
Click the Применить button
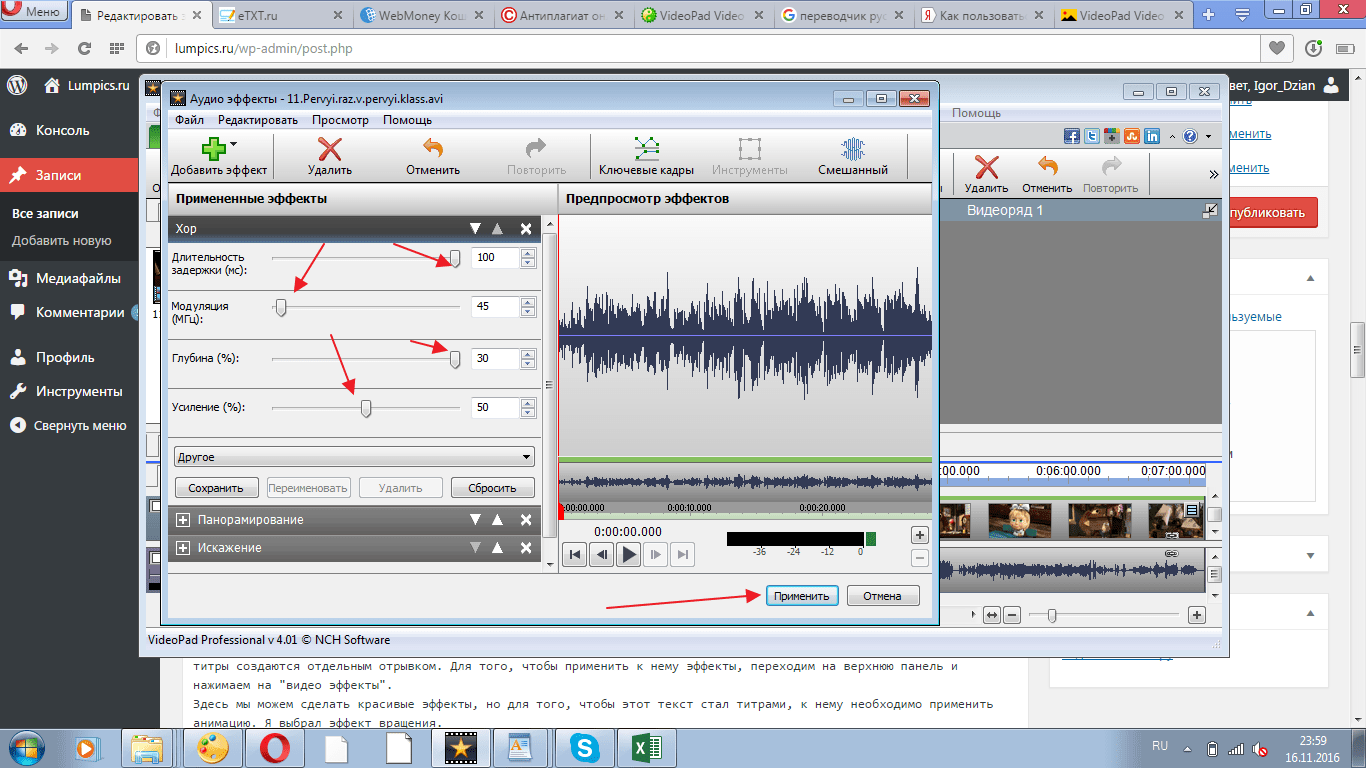point(802,596)
